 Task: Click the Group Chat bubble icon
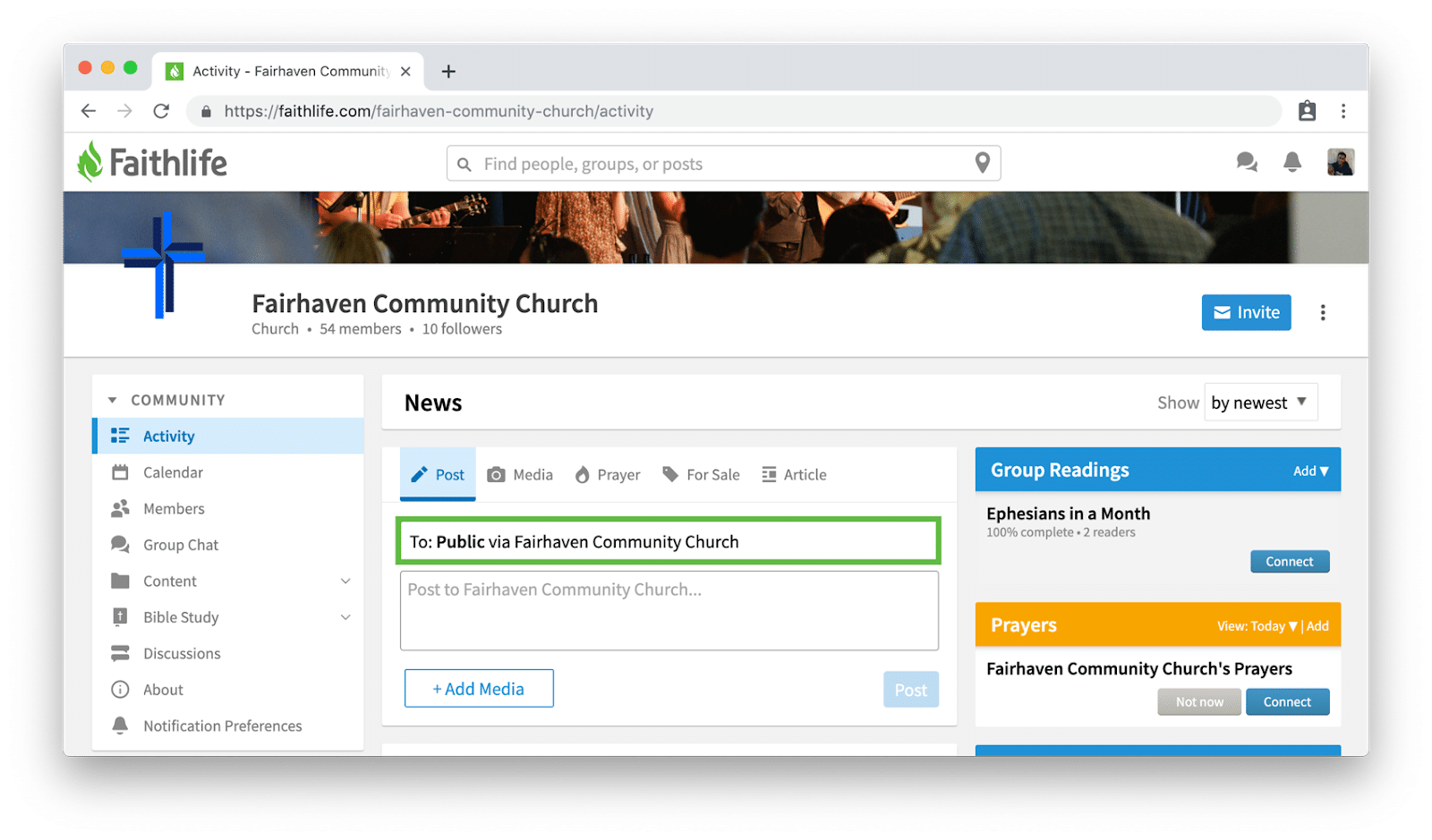pyautogui.click(x=120, y=544)
